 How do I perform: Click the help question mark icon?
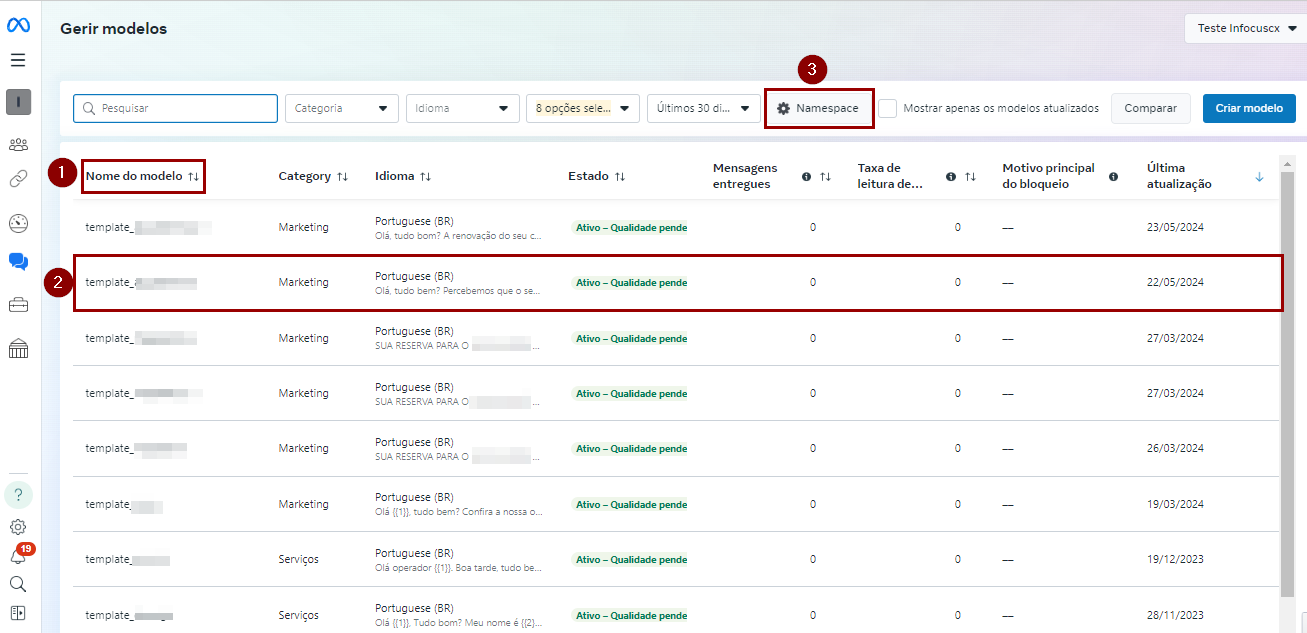point(18,494)
